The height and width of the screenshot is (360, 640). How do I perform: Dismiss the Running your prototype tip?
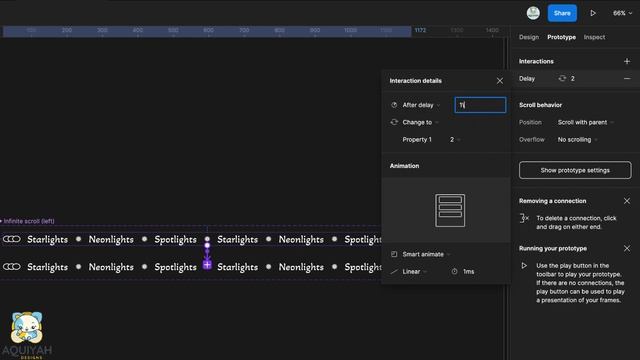point(627,249)
